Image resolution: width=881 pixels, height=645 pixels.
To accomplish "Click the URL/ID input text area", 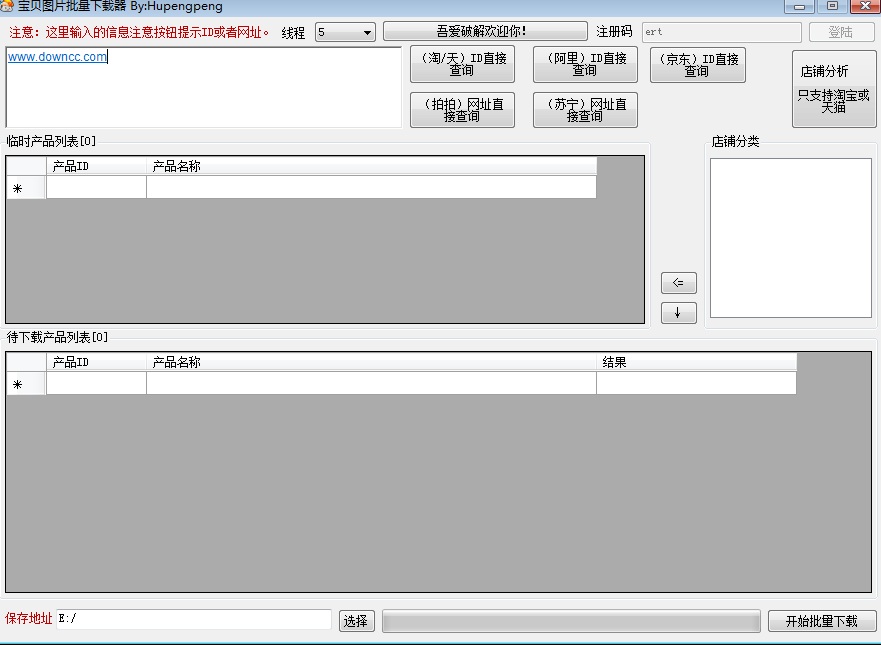I will pos(203,87).
